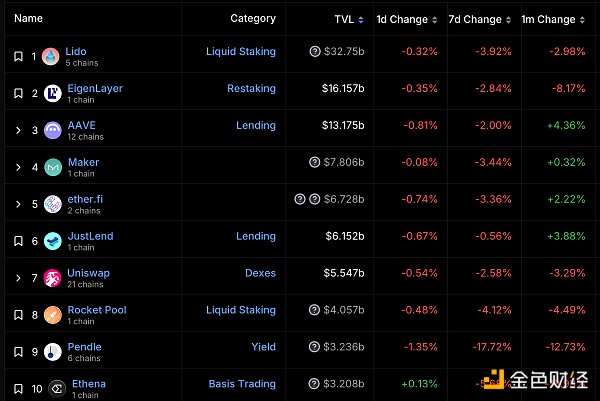The width and height of the screenshot is (600, 401).
Task: Open the ether.fi protocol link
Action: coord(85,199)
